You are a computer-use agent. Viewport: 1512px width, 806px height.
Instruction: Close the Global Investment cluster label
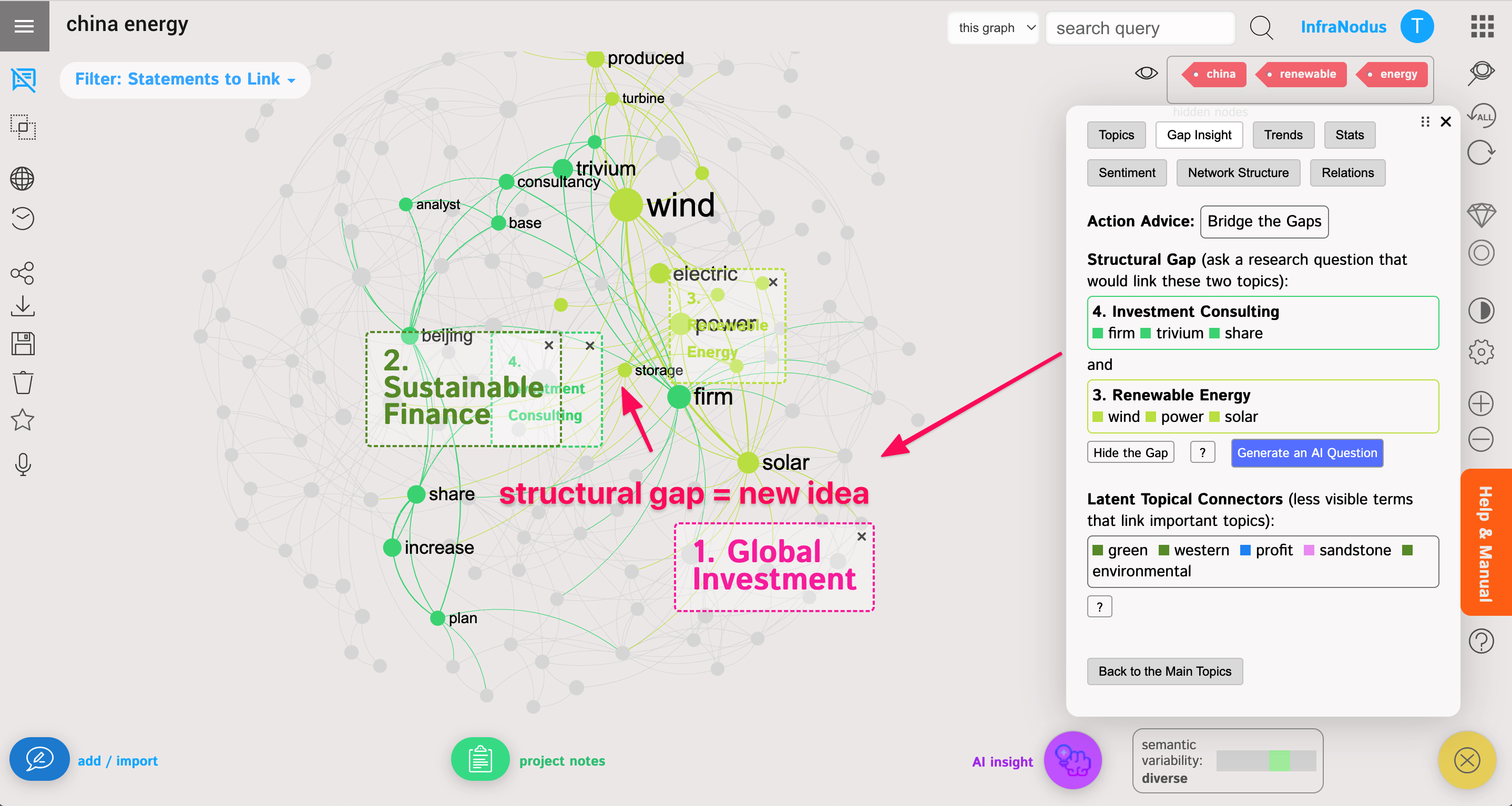[862, 536]
